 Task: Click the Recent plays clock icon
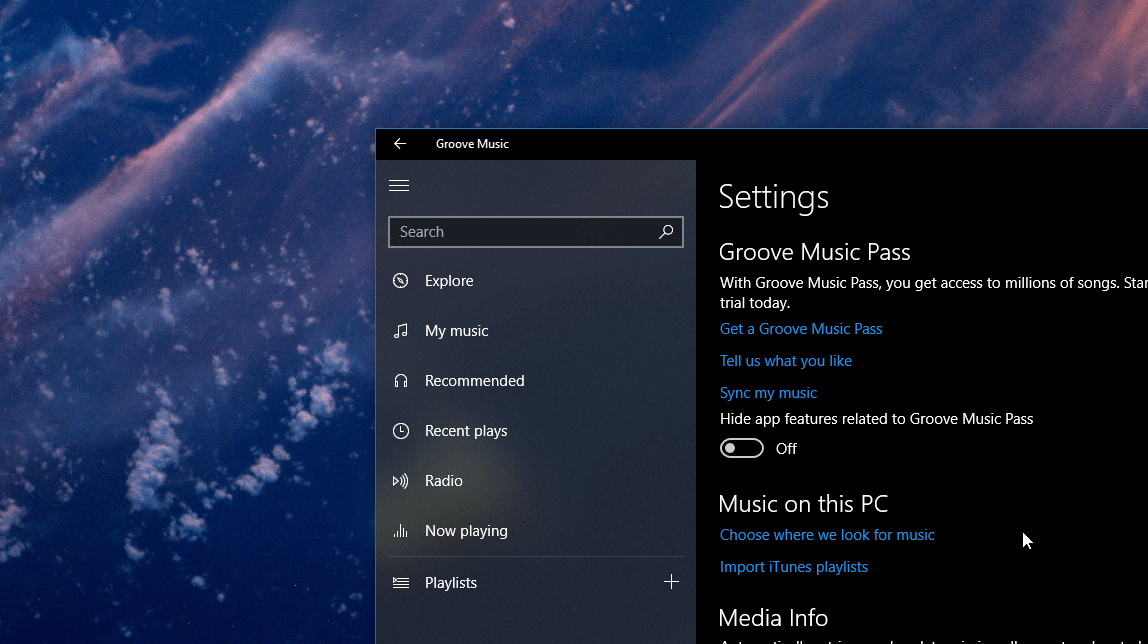coord(401,431)
